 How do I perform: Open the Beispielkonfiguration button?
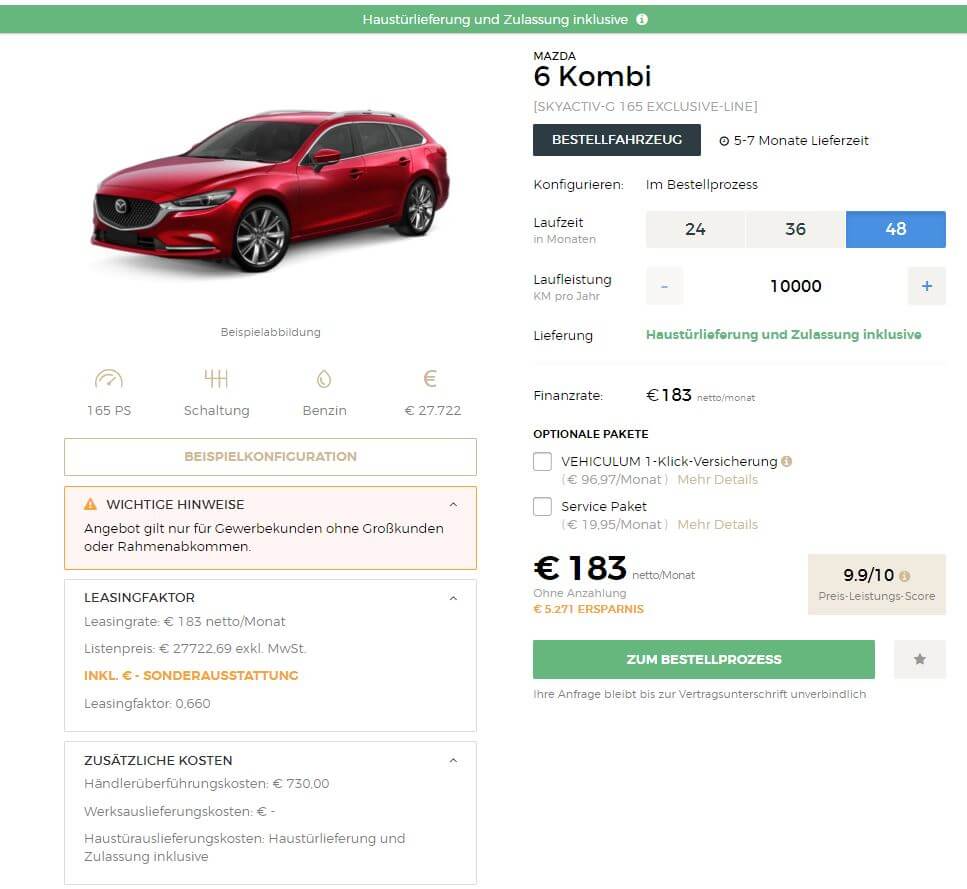270,457
